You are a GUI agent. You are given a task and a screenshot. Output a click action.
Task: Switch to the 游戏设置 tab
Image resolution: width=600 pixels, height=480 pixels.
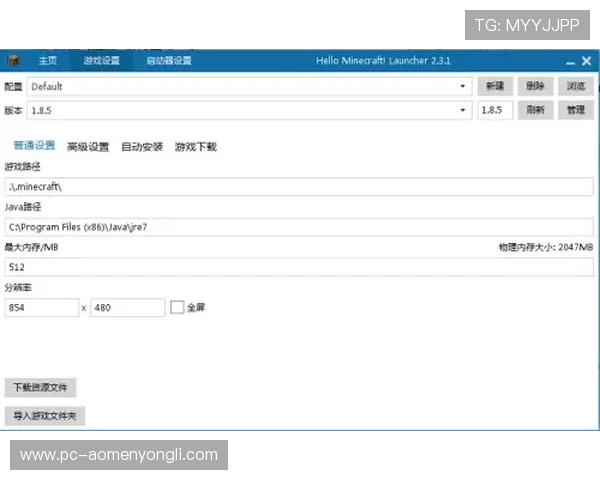(101, 60)
